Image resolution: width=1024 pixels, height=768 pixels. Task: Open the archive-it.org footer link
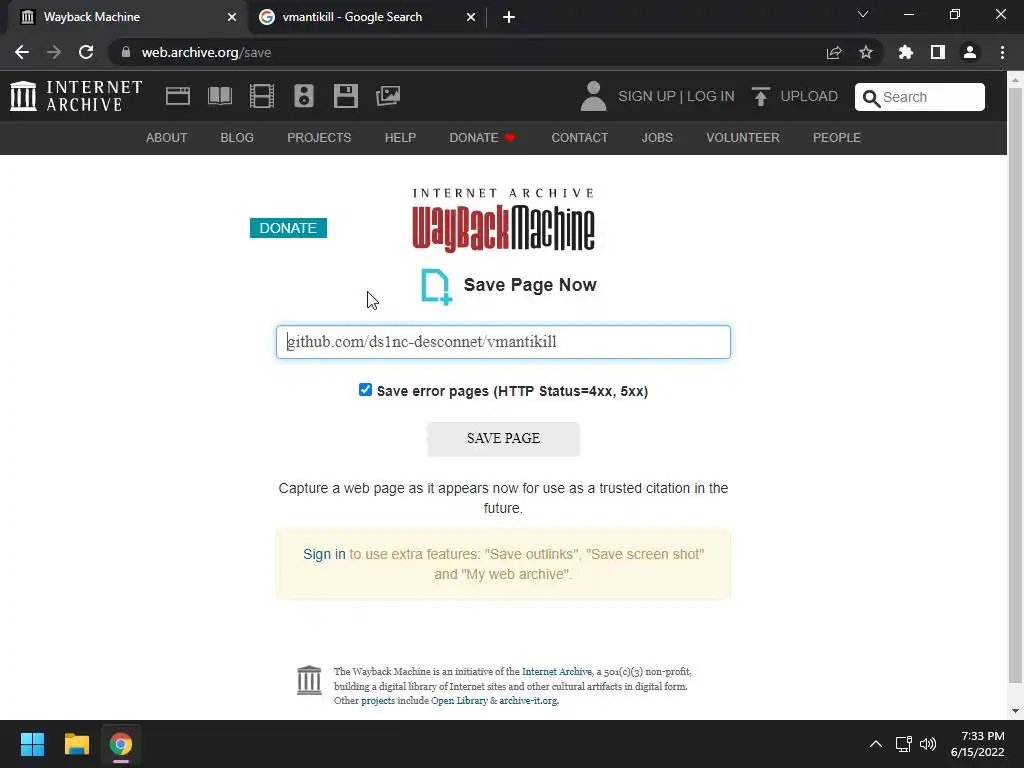pos(528,701)
